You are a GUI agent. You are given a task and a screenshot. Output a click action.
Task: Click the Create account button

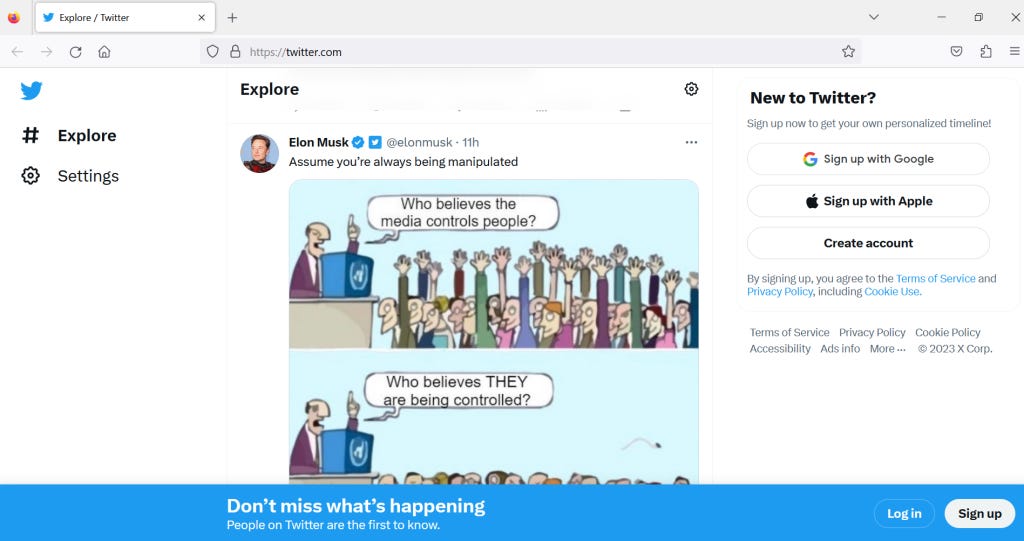click(x=868, y=243)
